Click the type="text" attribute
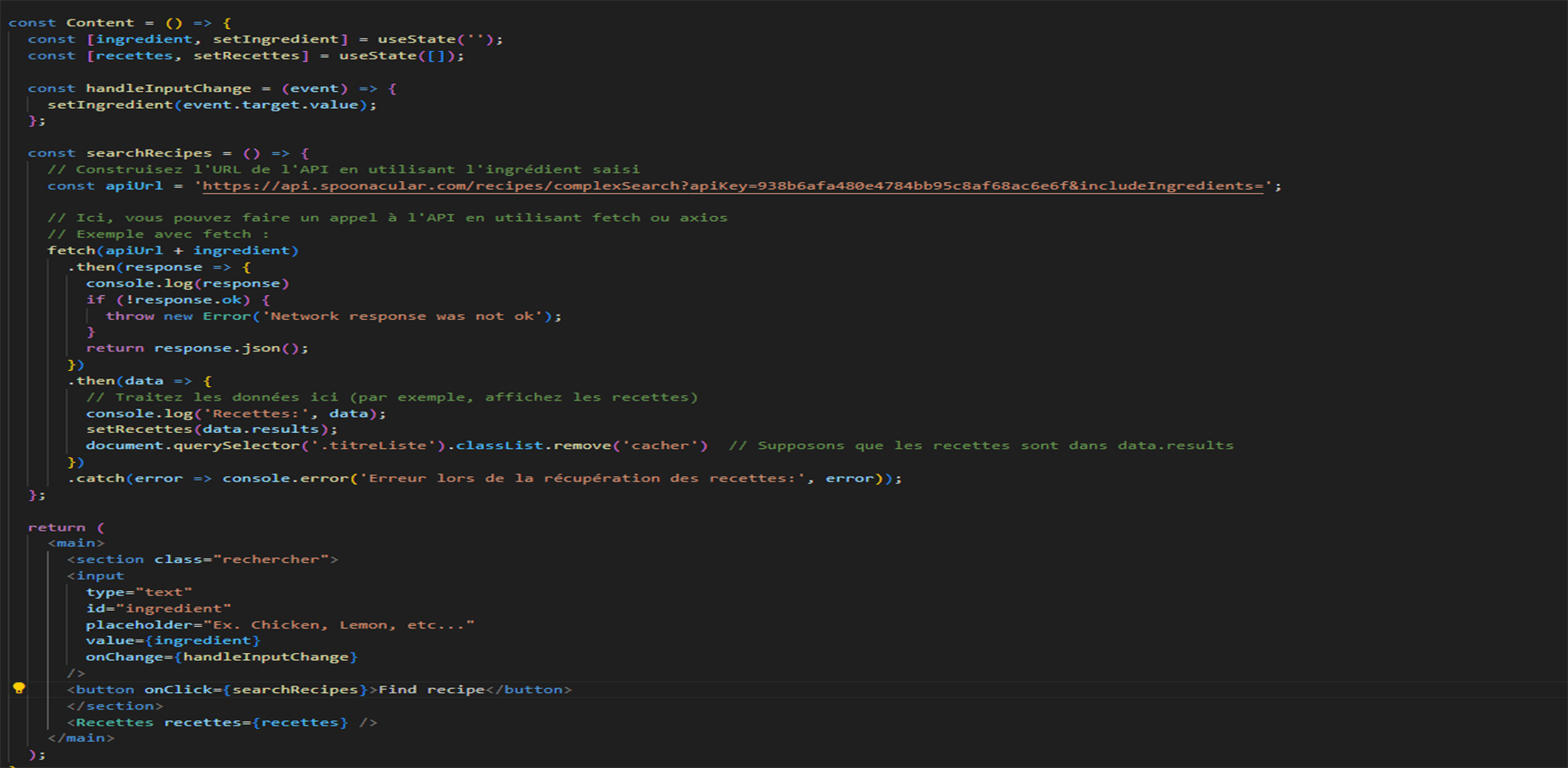1568x768 pixels. coord(140,592)
